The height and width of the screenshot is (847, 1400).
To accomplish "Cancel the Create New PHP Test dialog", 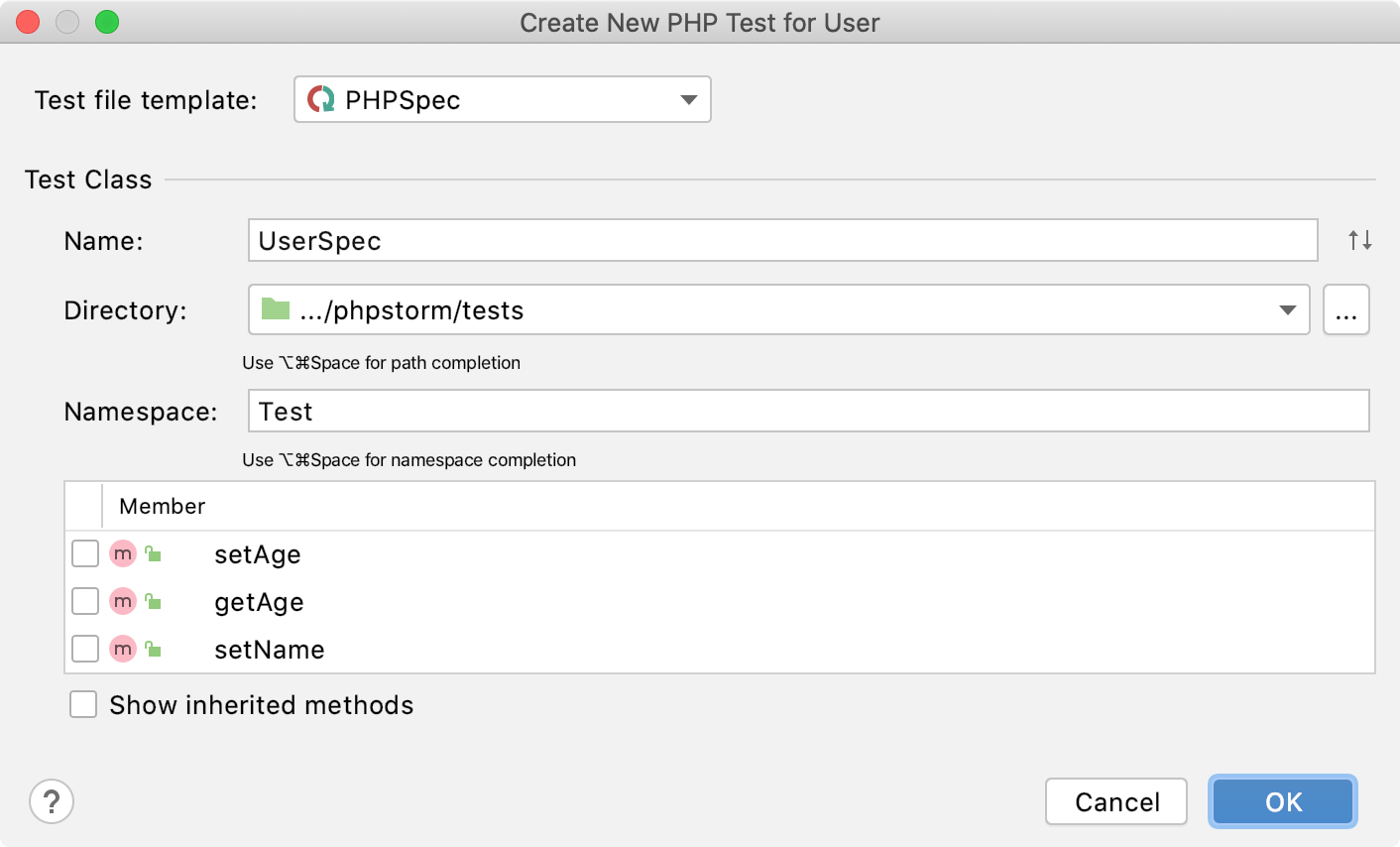I will (1116, 801).
